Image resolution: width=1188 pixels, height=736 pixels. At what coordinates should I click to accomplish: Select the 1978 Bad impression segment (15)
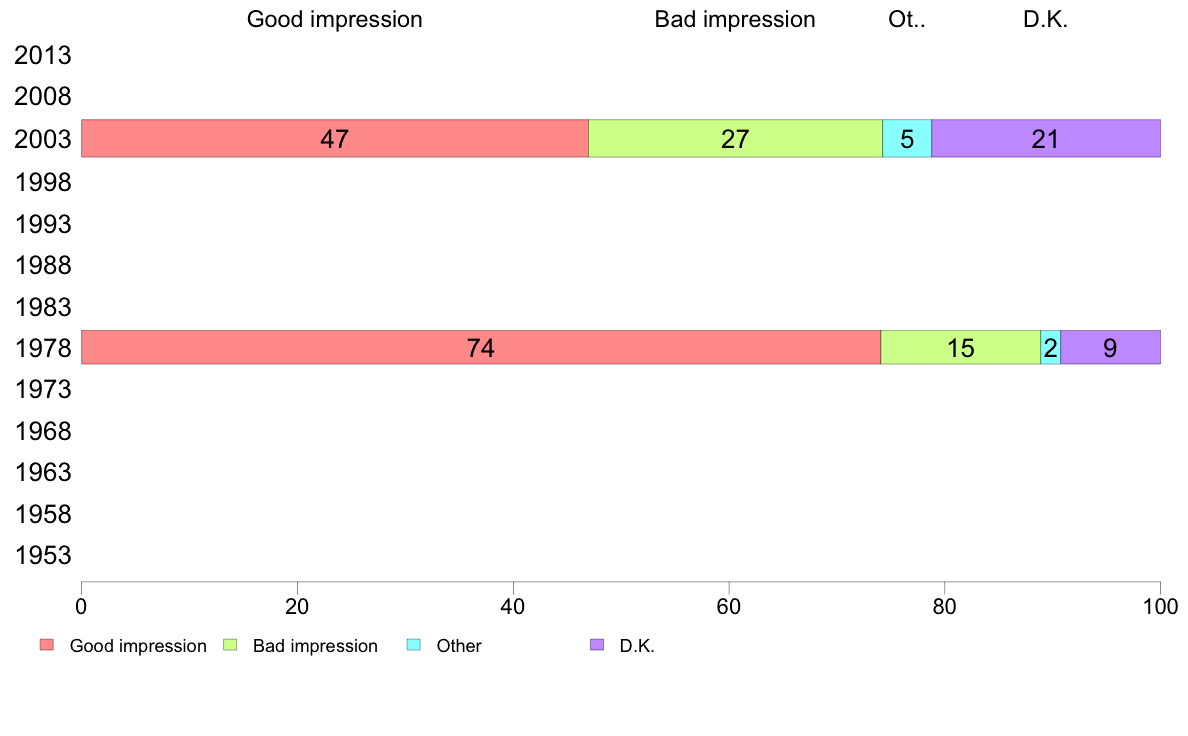point(960,348)
